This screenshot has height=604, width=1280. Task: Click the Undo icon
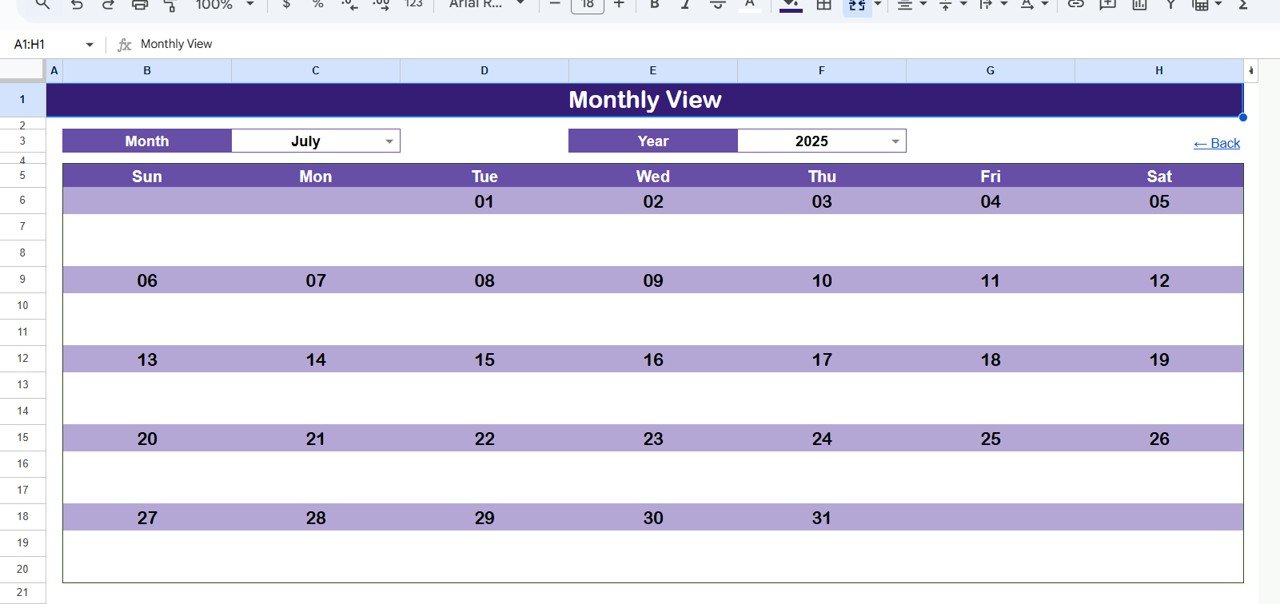pyautogui.click(x=78, y=5)
